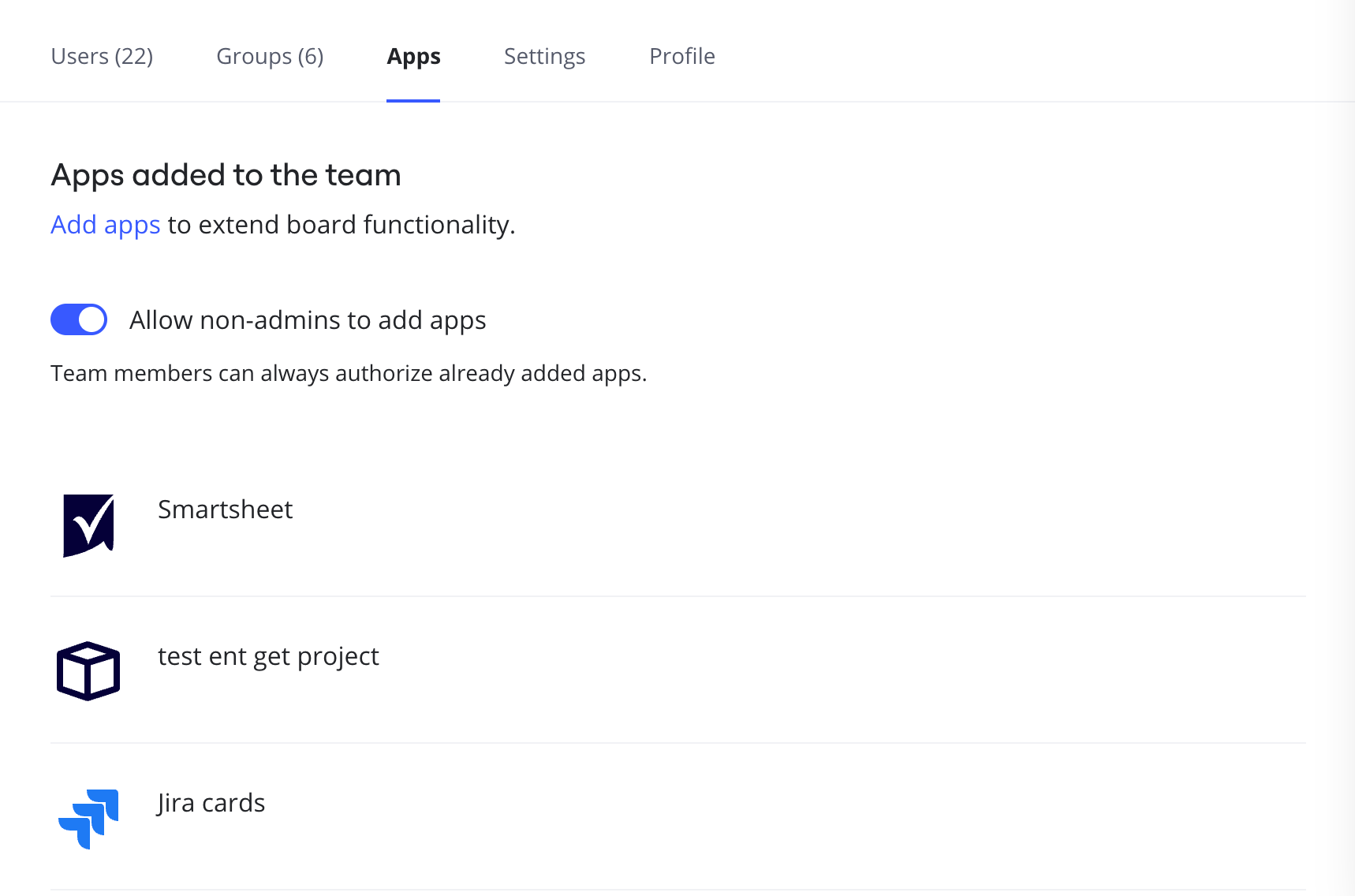Click the Smartsheet checkmark logo icon
Viewport: 1355px width, 896px height.
point(88,525)
